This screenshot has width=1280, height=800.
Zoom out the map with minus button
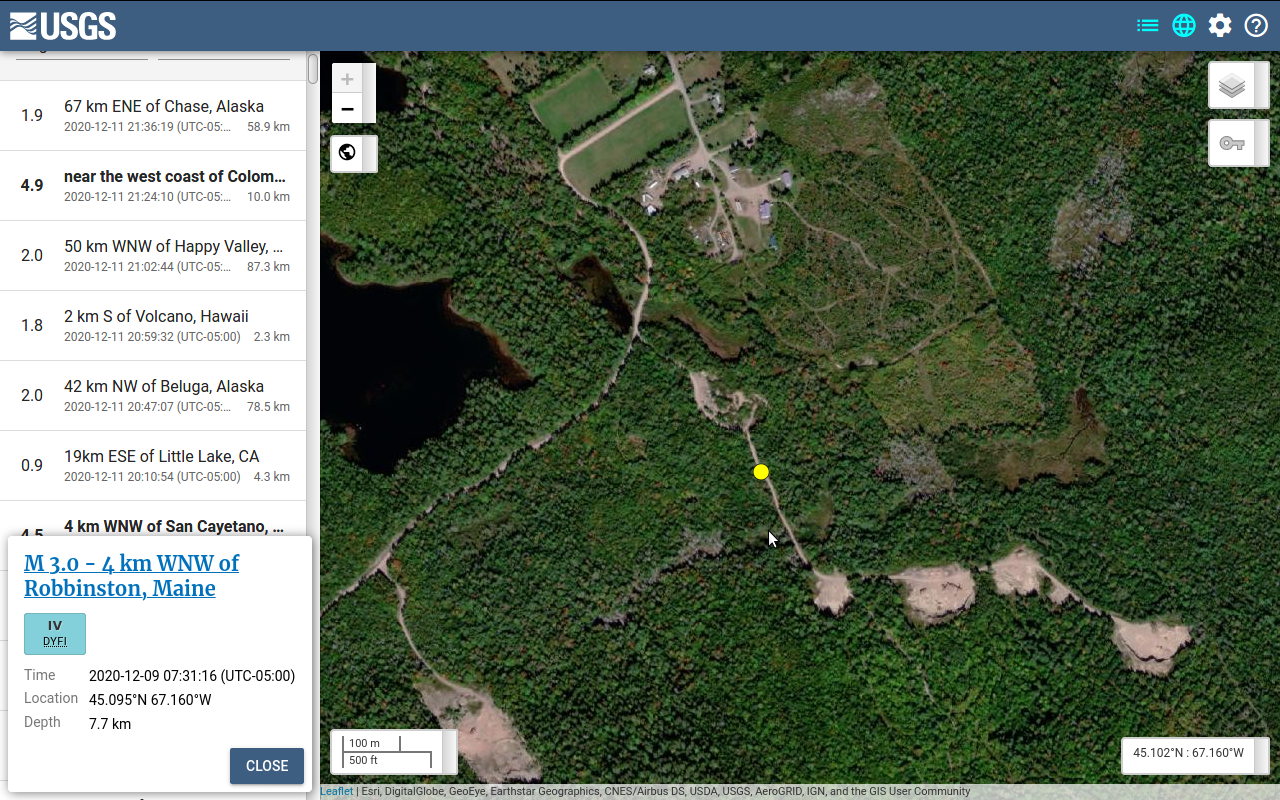(x=347, y=109)
